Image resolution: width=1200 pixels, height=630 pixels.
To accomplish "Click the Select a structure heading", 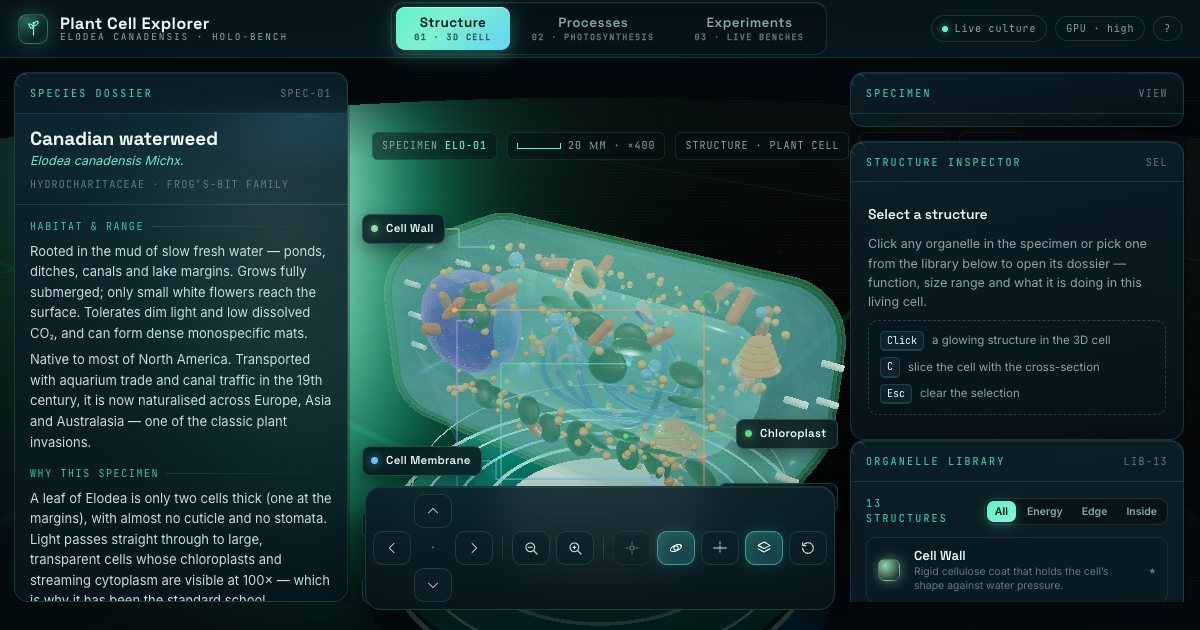I will click(927, 214).
